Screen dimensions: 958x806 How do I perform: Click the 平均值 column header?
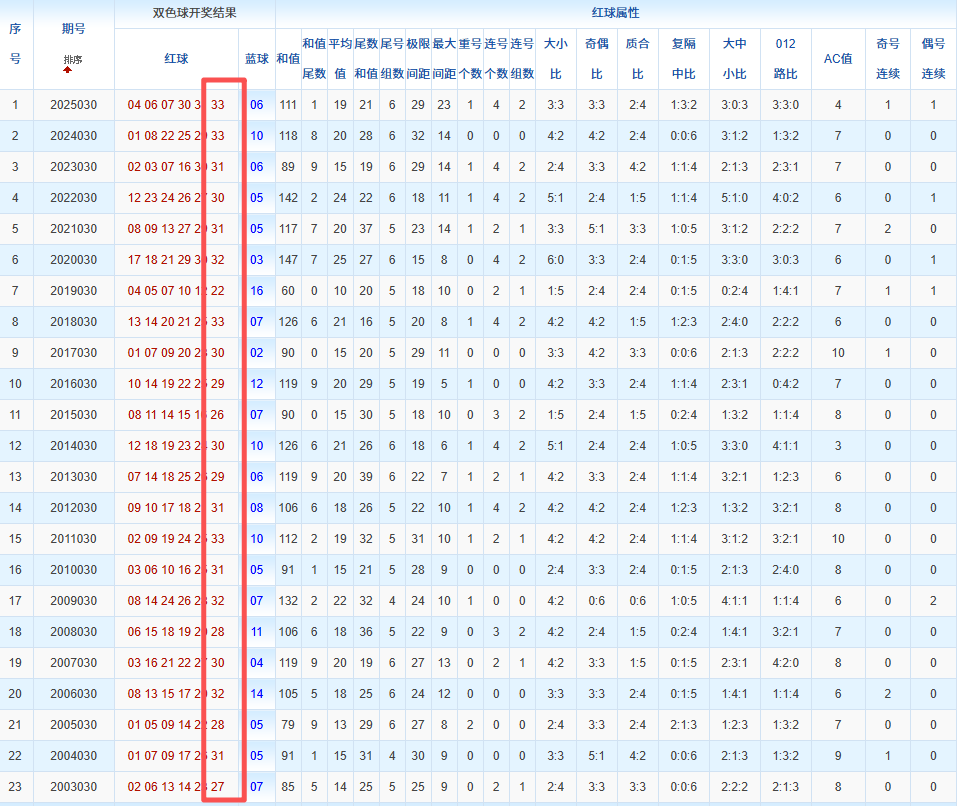point(340,59)
